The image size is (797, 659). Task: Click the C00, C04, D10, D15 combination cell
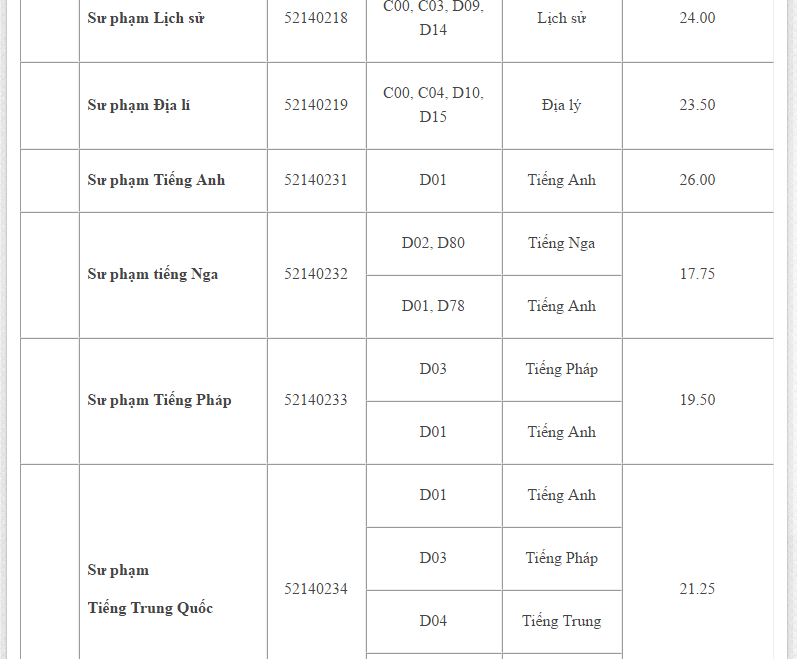(433, 105)
